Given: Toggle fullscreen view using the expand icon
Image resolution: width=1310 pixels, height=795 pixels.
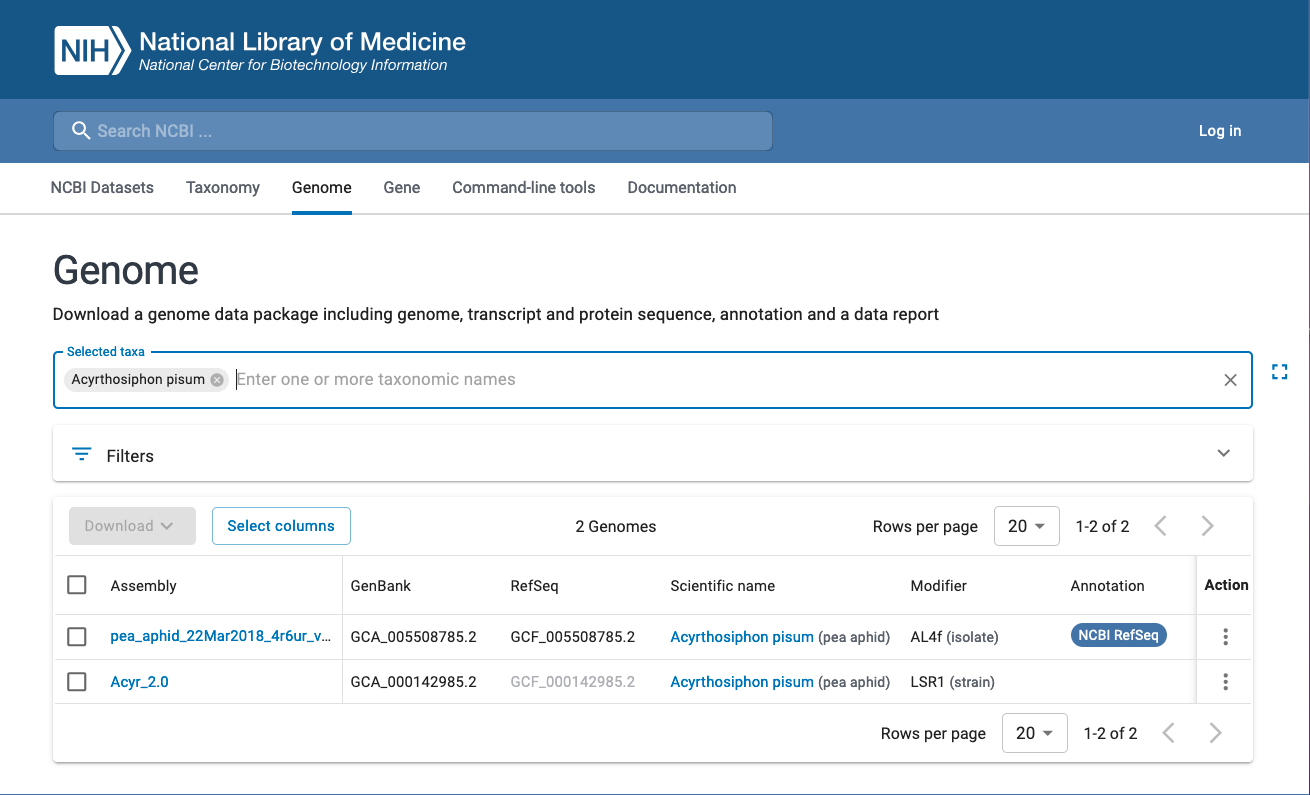Looking at the screenshot, I should [x=1279, y=372].
